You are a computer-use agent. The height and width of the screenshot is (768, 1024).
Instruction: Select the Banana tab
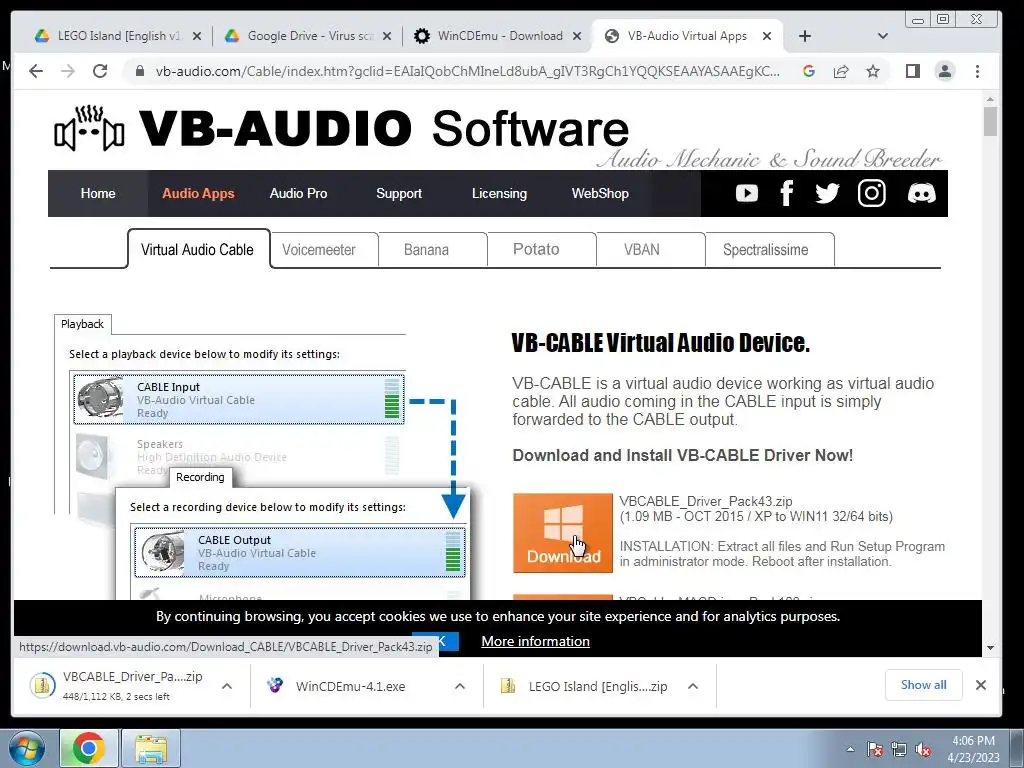coord(432,249)
